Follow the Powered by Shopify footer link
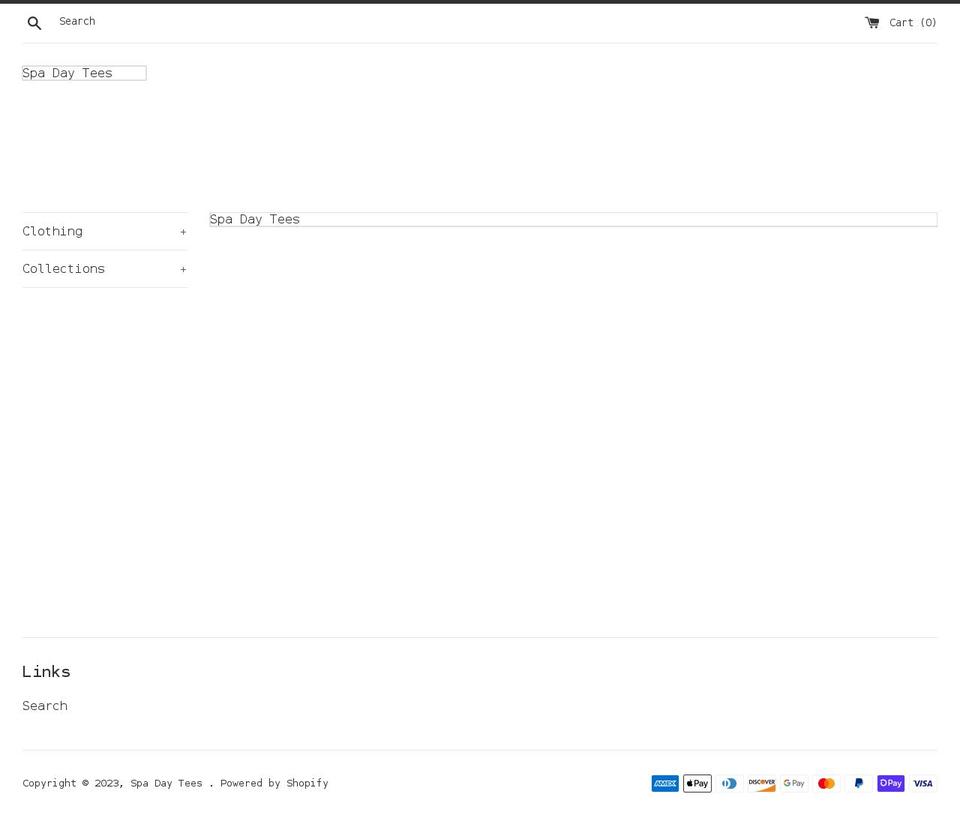960x815 pixels. 274,783
